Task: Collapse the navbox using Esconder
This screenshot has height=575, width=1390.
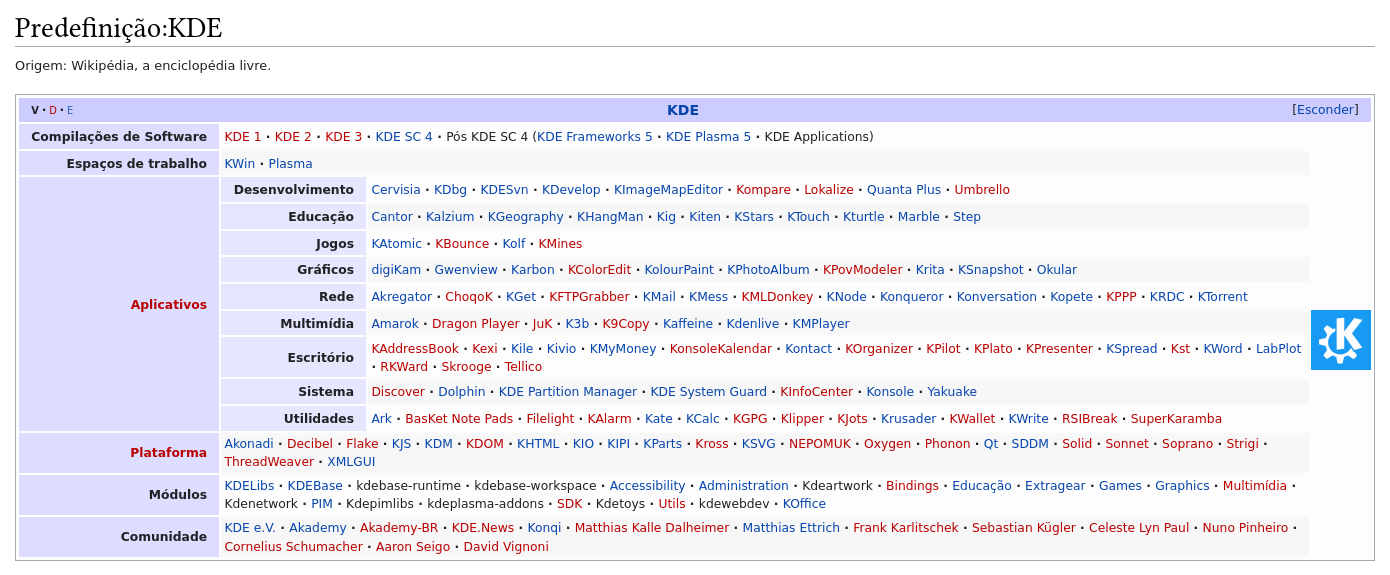Action: (1325, 110)
